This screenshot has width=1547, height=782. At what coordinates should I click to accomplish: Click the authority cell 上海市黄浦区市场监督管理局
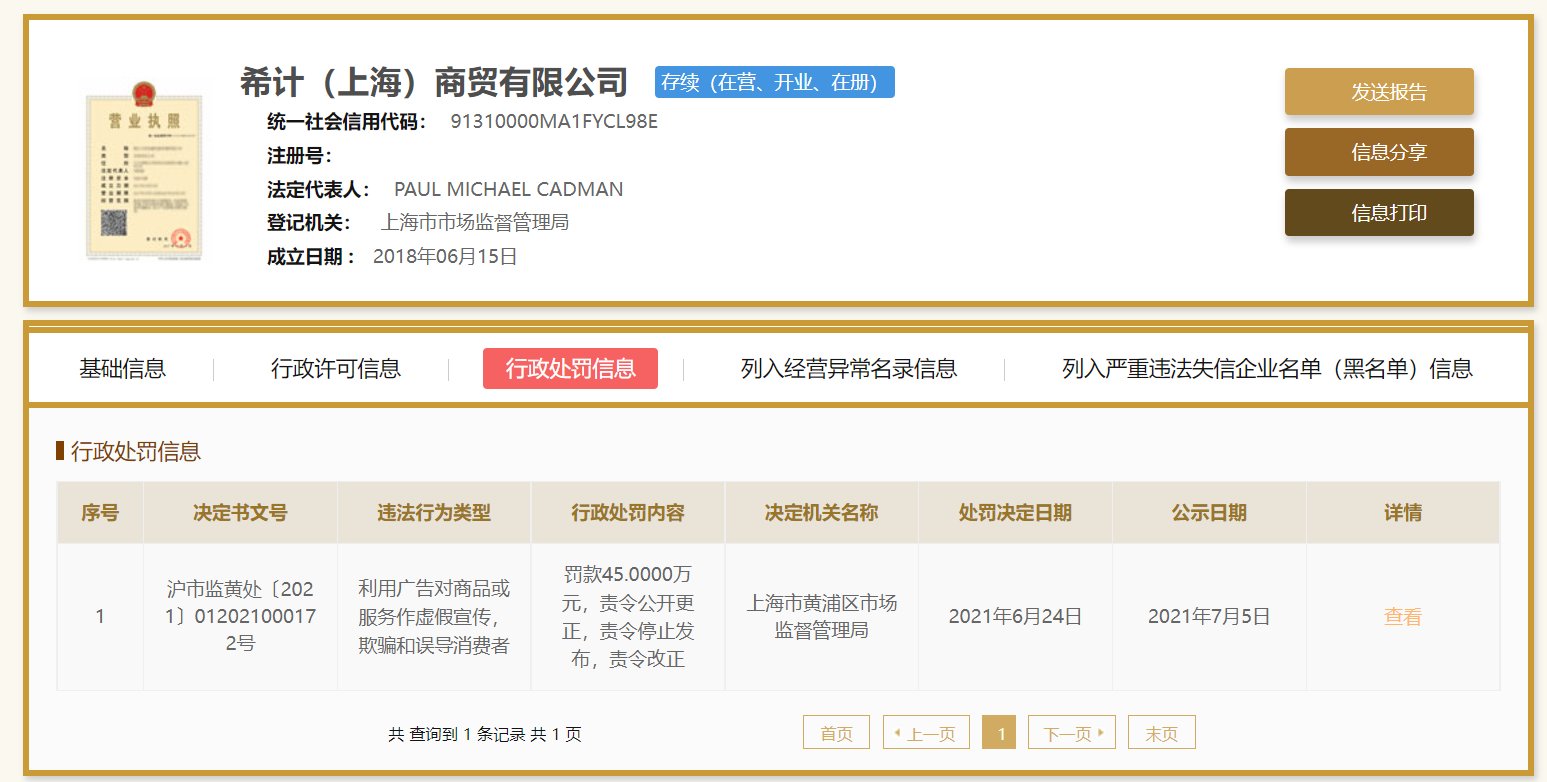822,617
